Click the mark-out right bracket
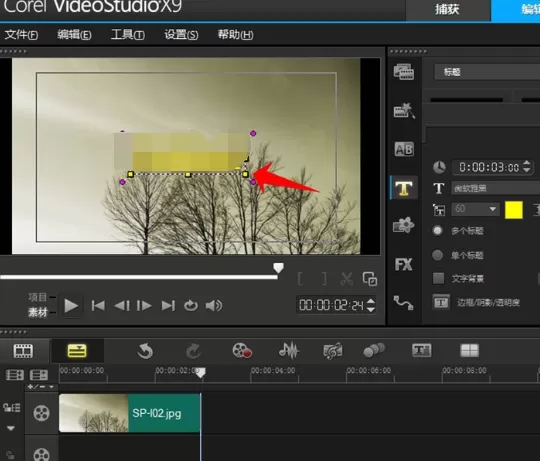 point(324,279)
